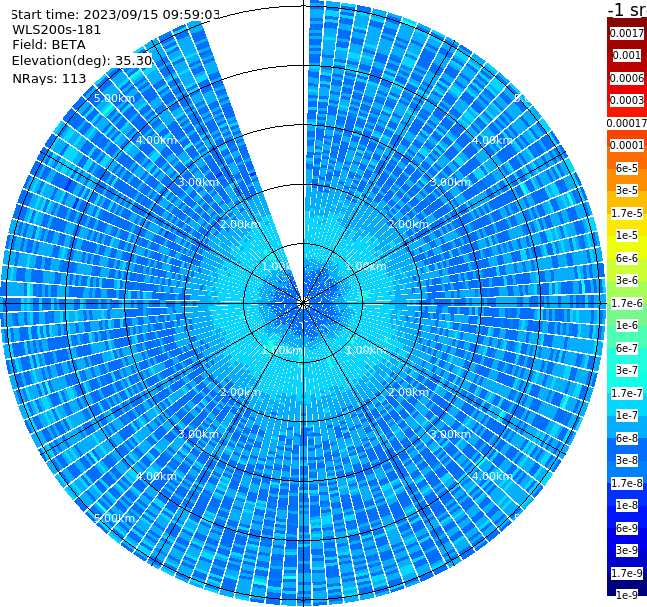Screen dimensions: 647x607
Task: Select the 1e-6 colorbar value
Action: pos(627,325)
